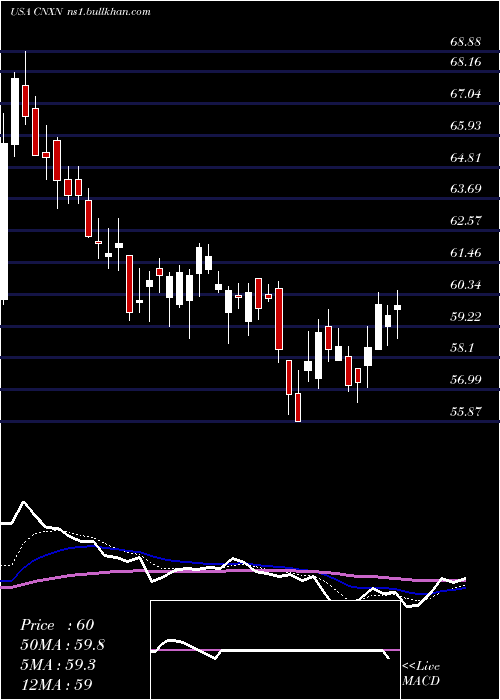Click the USA CNXN ns1.bullkhan.com header text
Image resolution: width=500 pixels, height=700 pixels.
[79, 12]
